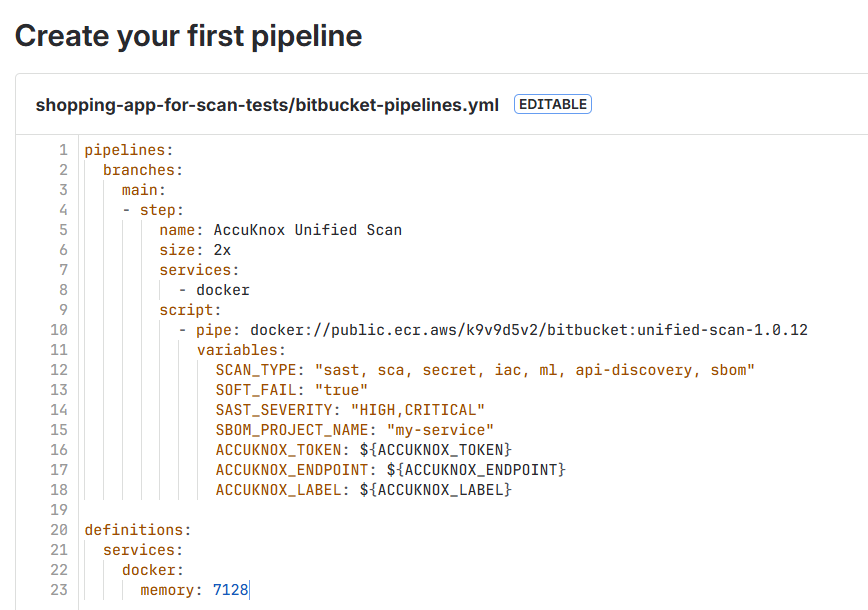Click SAST_SEVERITY "HIGH,CRITICAL" value

coord(417,410)
